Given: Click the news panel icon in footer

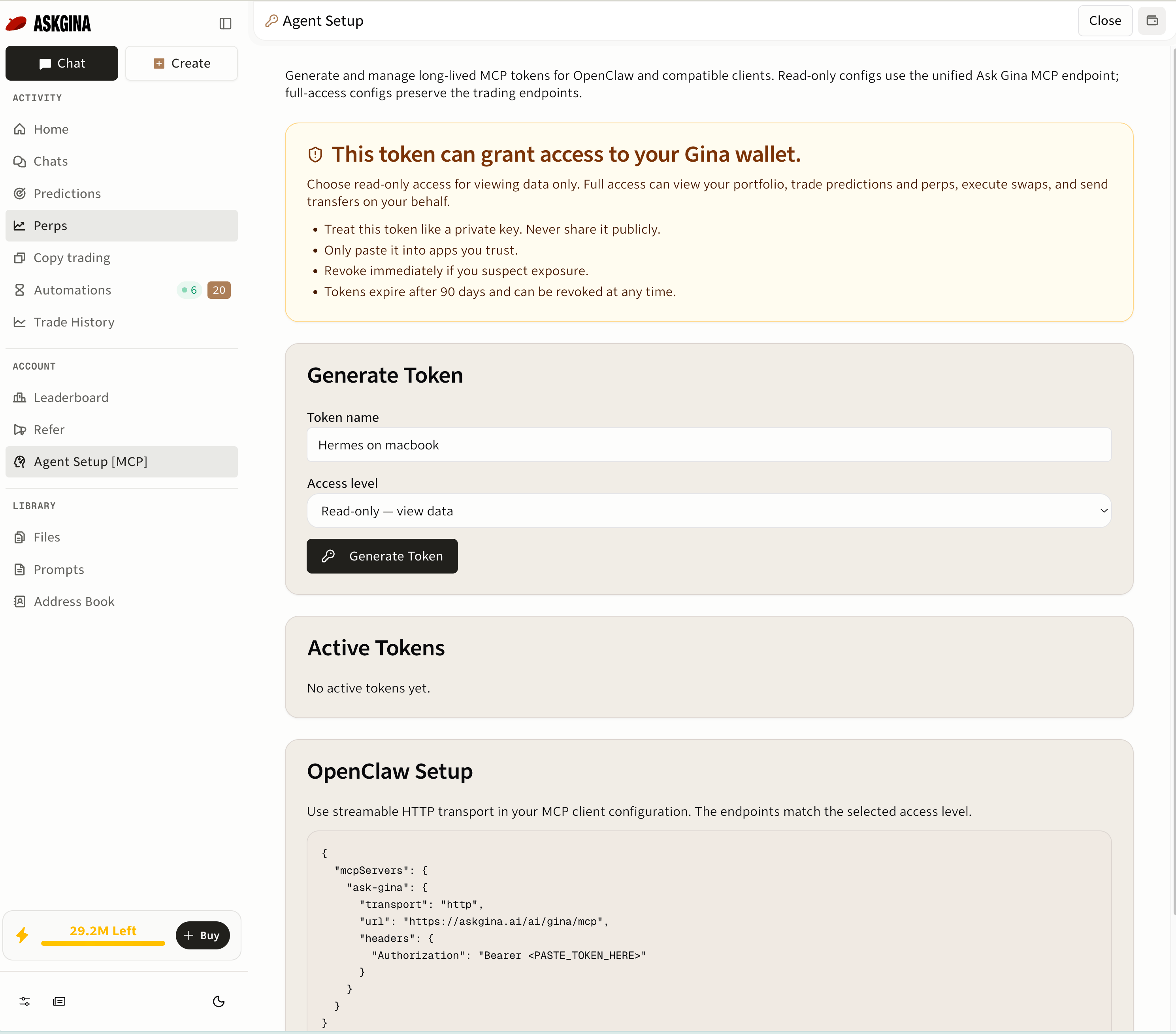Looking at the screenshot, I should click(59, 1001).
